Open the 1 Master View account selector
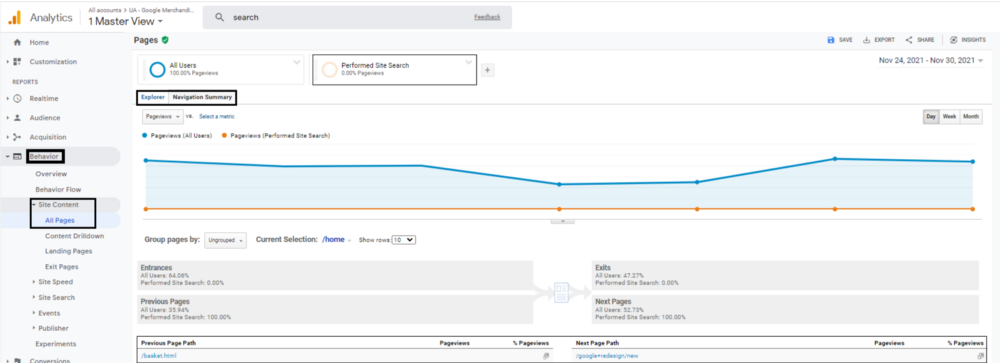 pos(125,22)
